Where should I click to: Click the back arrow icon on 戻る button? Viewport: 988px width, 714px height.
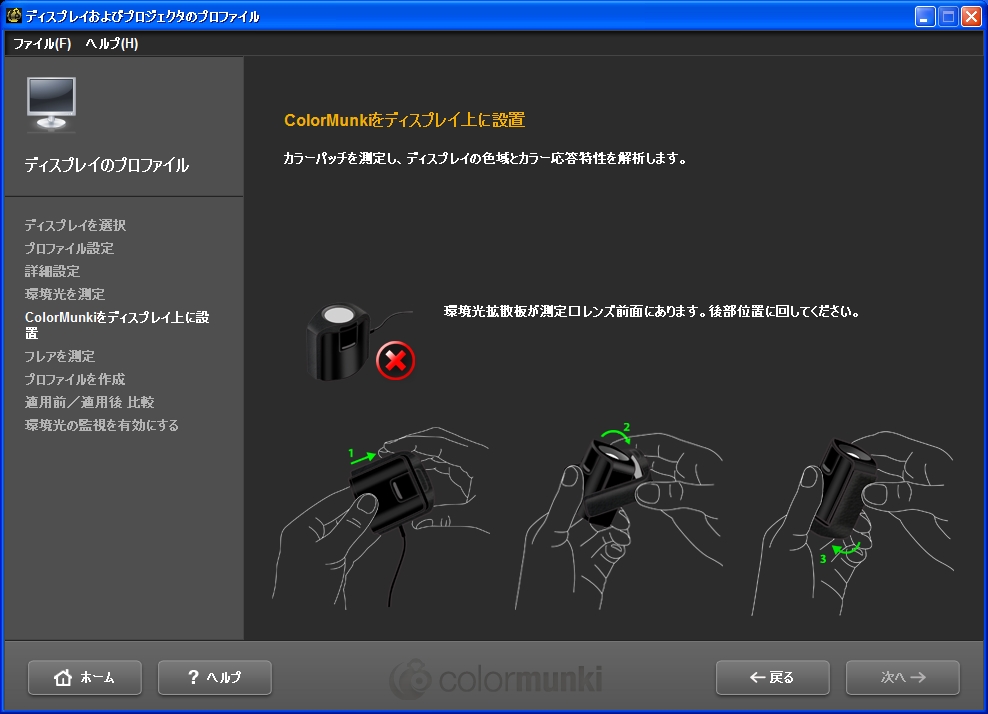coord(755,677)
